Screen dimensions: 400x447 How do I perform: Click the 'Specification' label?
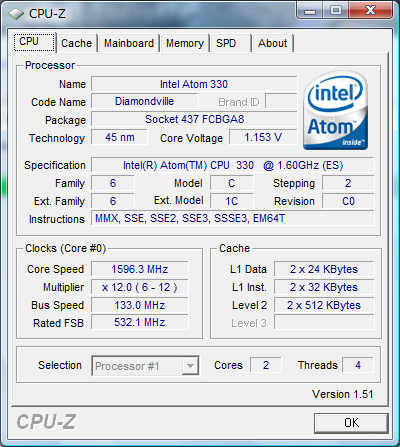55,165
